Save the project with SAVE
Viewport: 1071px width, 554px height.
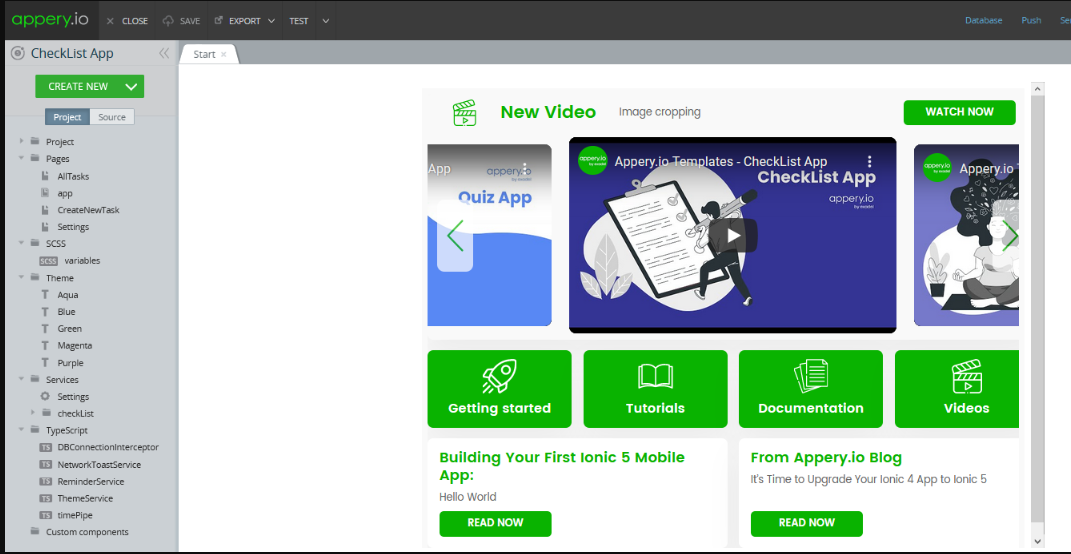pyautogui.click(x=182, y=21)
